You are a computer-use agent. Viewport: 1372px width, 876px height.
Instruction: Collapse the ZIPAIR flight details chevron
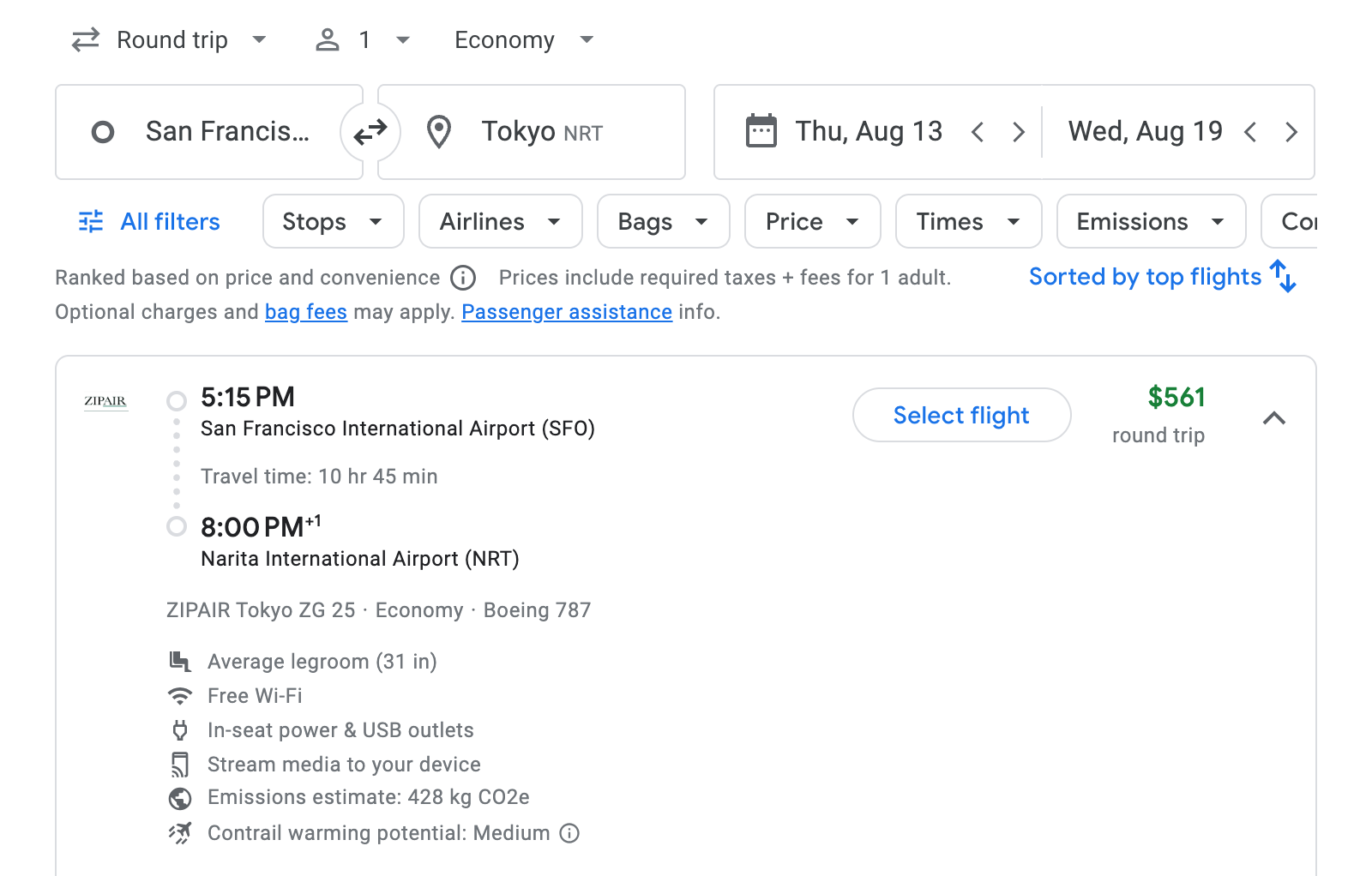tap(1275, 419)
